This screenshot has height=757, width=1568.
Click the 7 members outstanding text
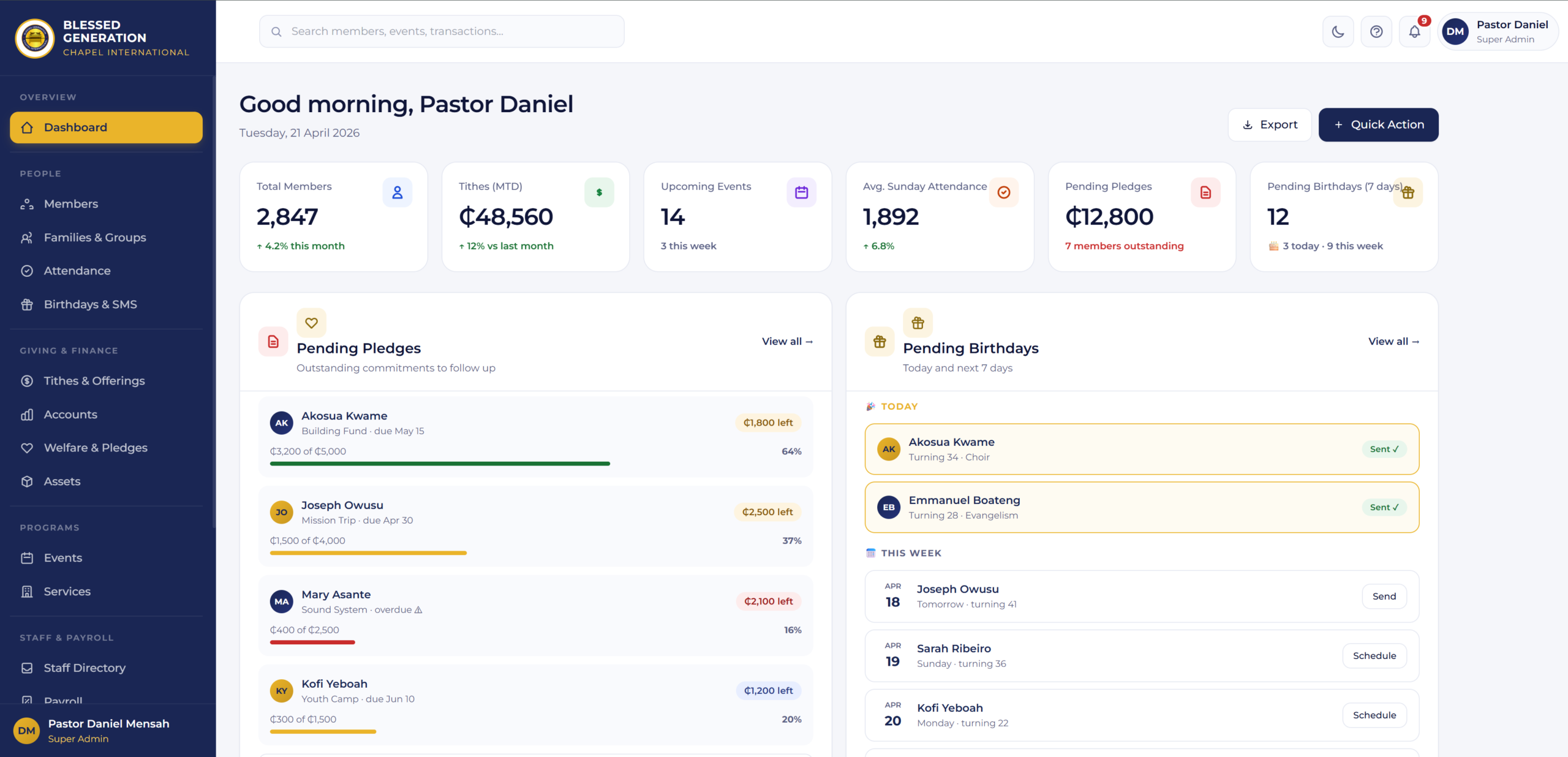pos(1124,246)
